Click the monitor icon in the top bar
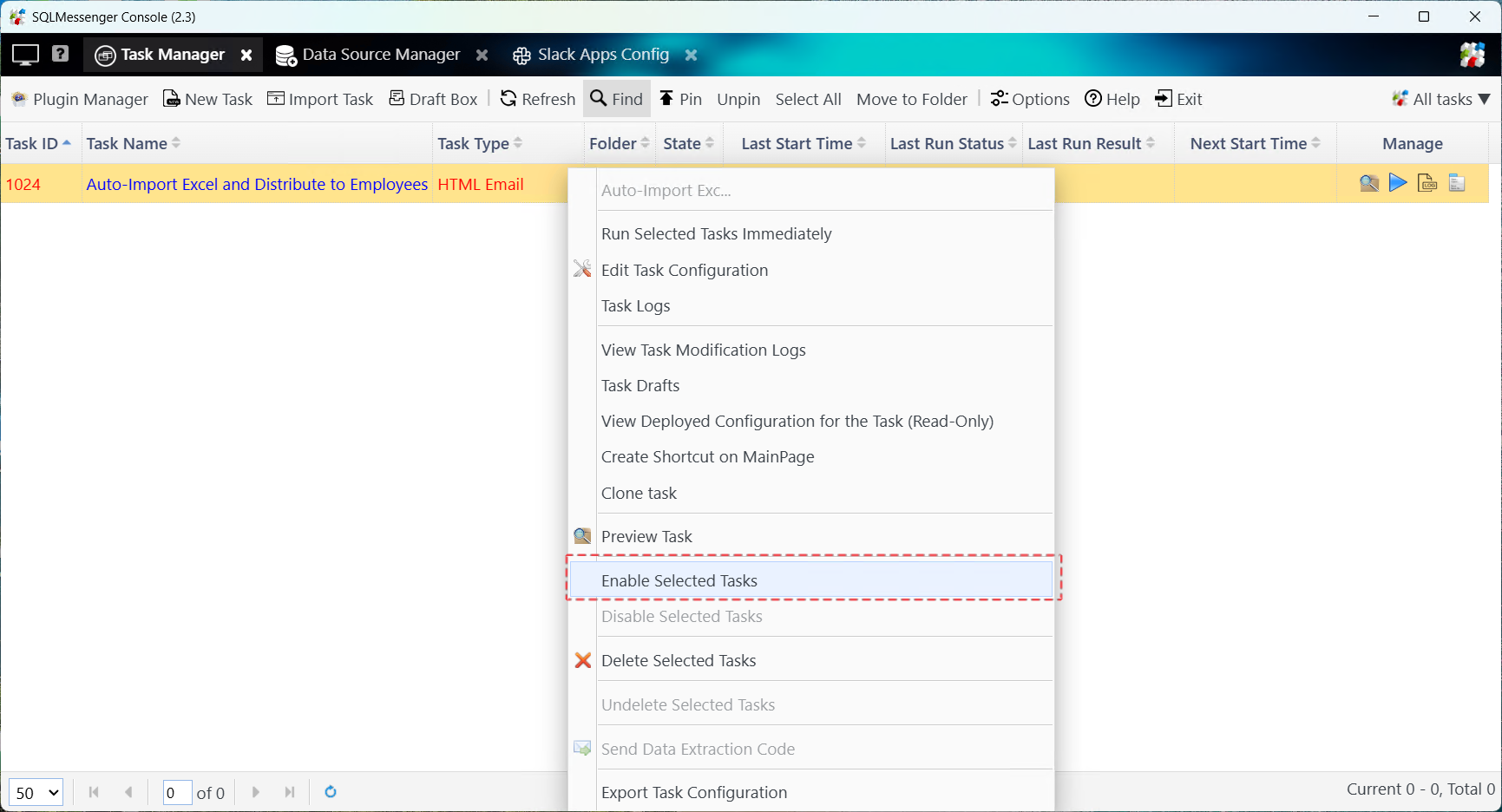 click(25, 55)
